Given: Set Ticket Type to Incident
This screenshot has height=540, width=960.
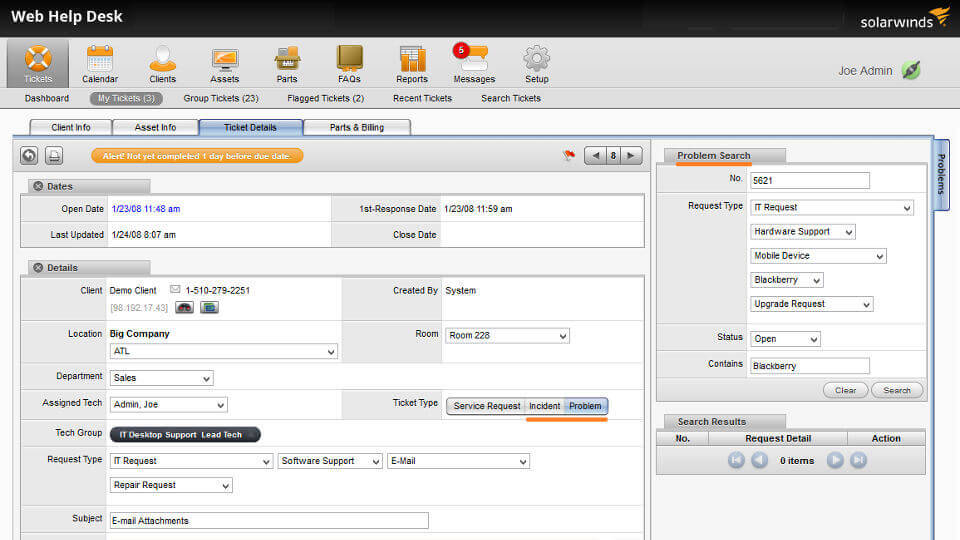Looking at the screenshot, I should pyautogui.click(x=544, y=406).
